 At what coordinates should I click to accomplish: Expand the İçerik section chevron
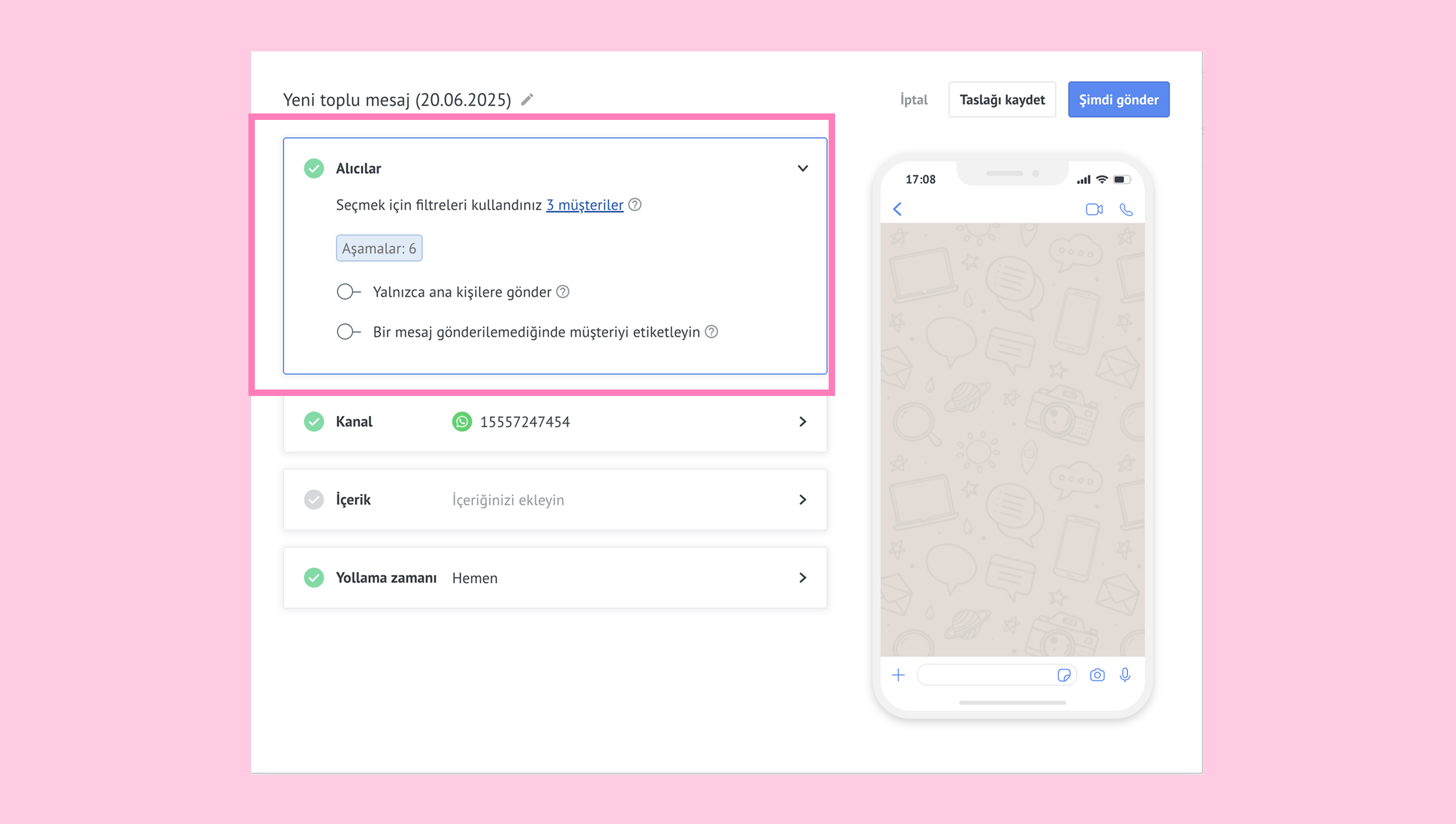point(803,500)
